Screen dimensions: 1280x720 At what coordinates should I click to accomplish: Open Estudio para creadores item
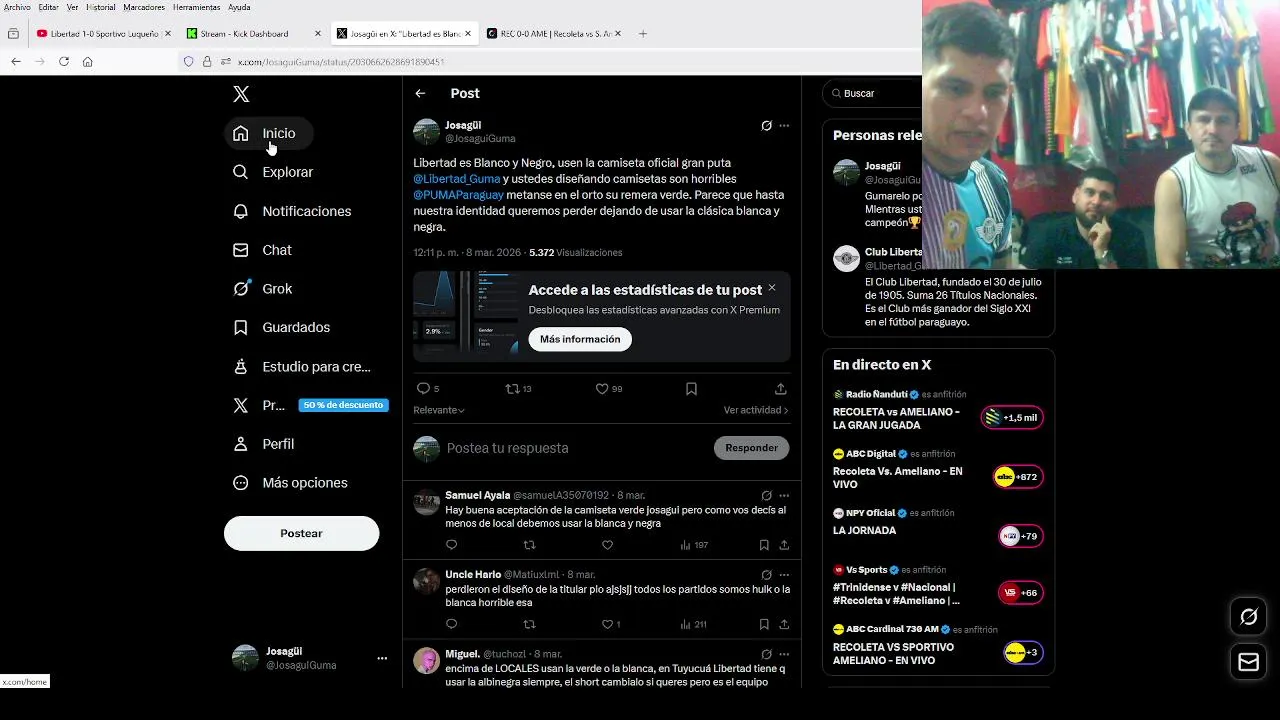tap(303, 366)
